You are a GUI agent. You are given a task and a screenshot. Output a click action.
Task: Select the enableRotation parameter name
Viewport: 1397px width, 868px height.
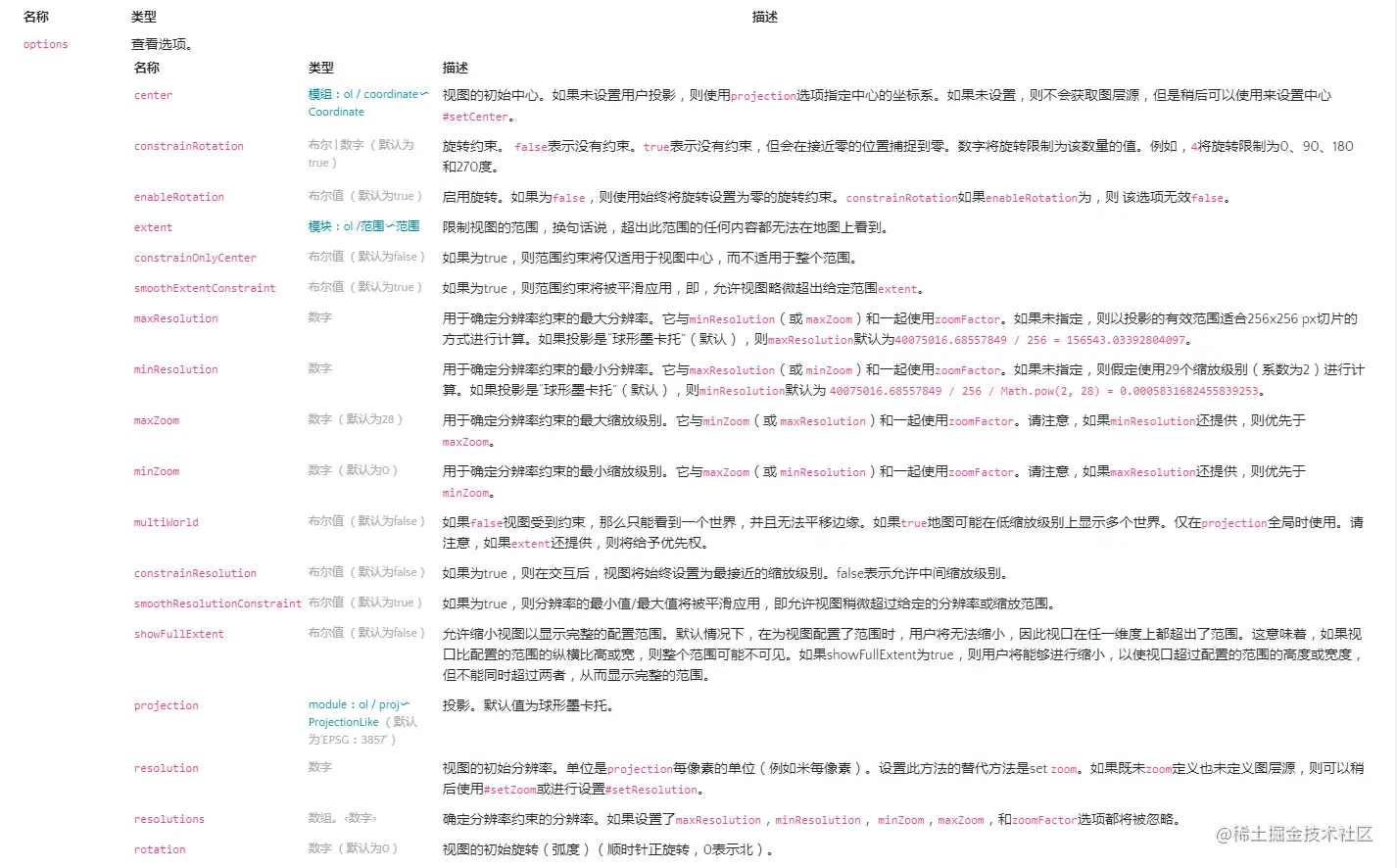pos(179,196)
